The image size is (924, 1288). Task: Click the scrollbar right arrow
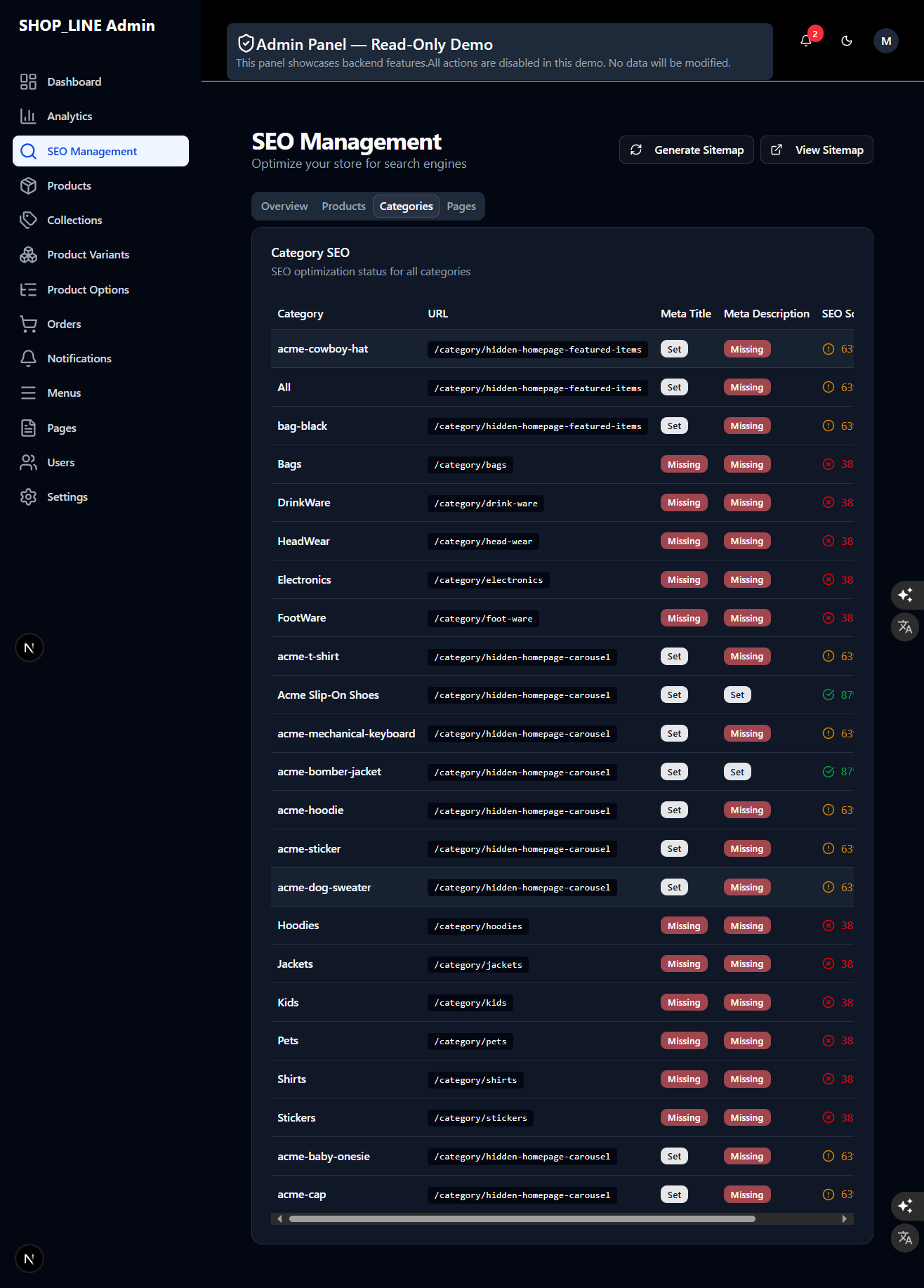click(845, 1219)
